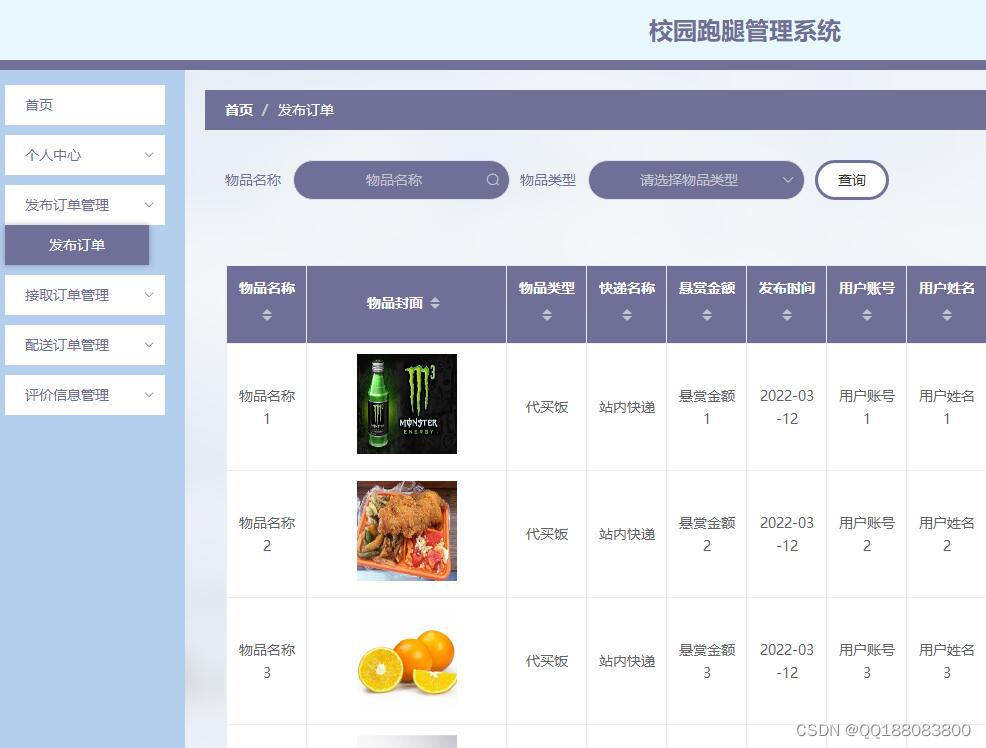Sort table by 悬赏金额 column arrows
The height and width of the screenshot is (748, 986).
click(707, 315)
